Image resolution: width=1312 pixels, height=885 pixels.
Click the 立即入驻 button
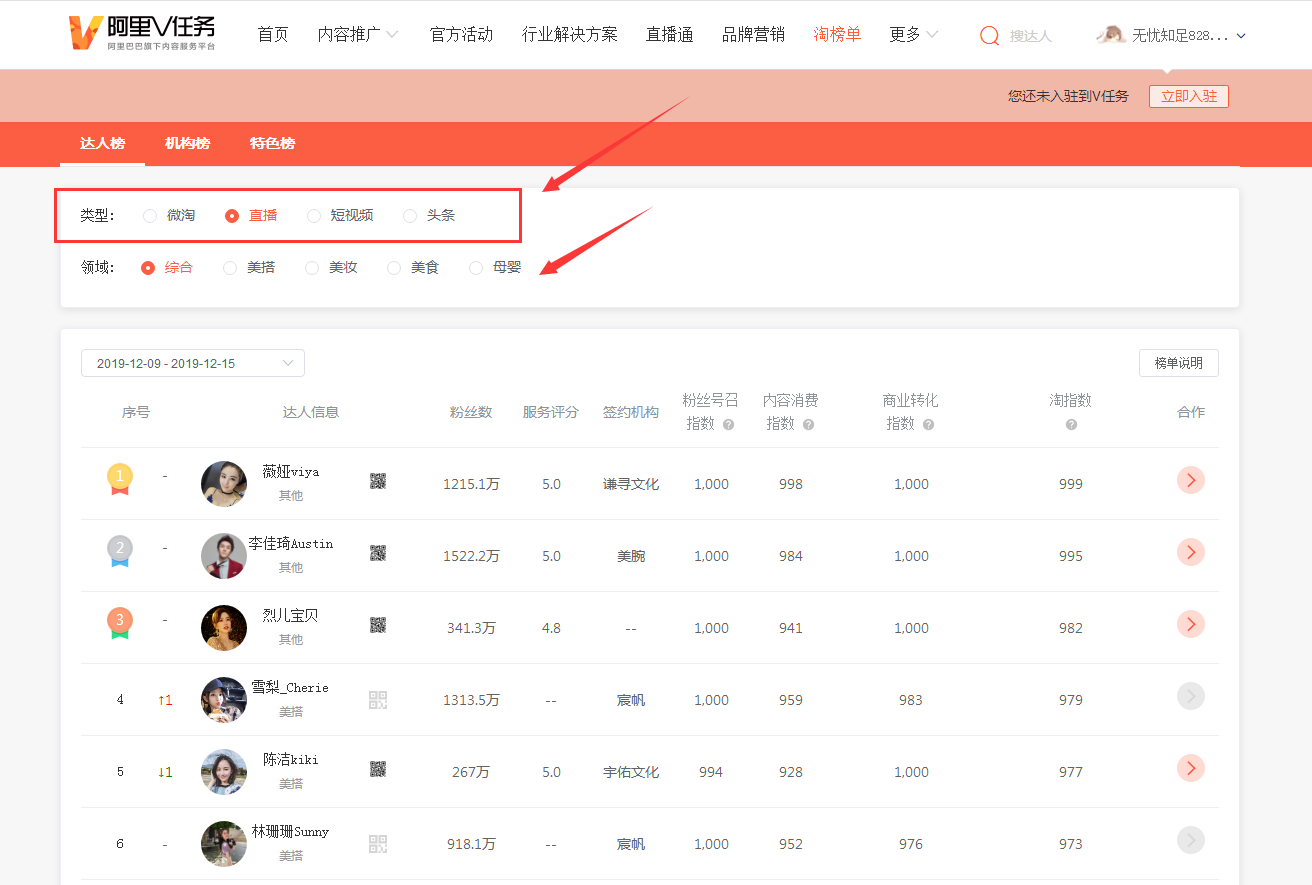pos(1189,96)
